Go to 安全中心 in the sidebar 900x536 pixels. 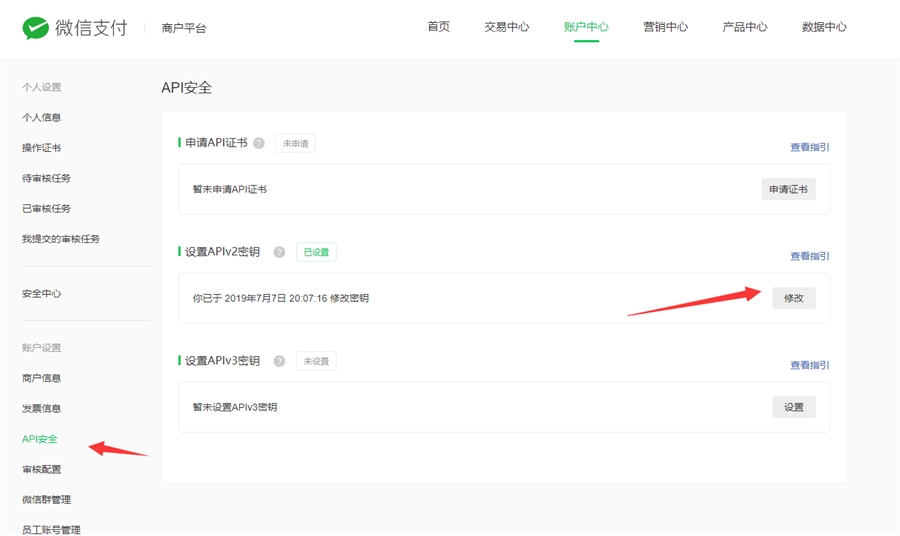[42, 294]
